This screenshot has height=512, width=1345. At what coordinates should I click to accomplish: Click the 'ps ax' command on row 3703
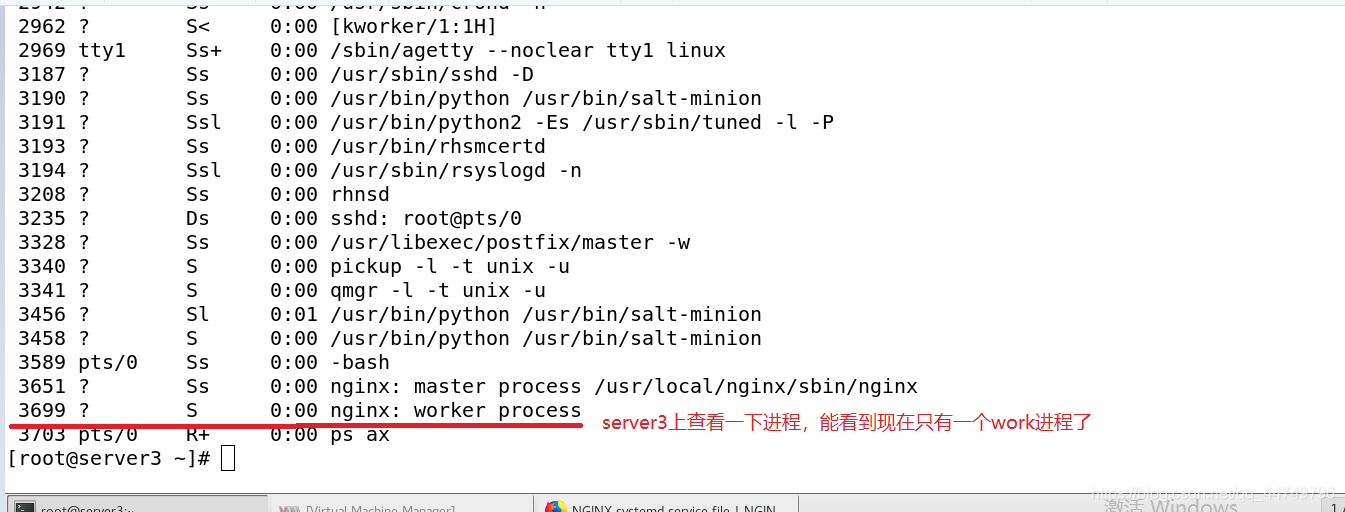(360, 435)
